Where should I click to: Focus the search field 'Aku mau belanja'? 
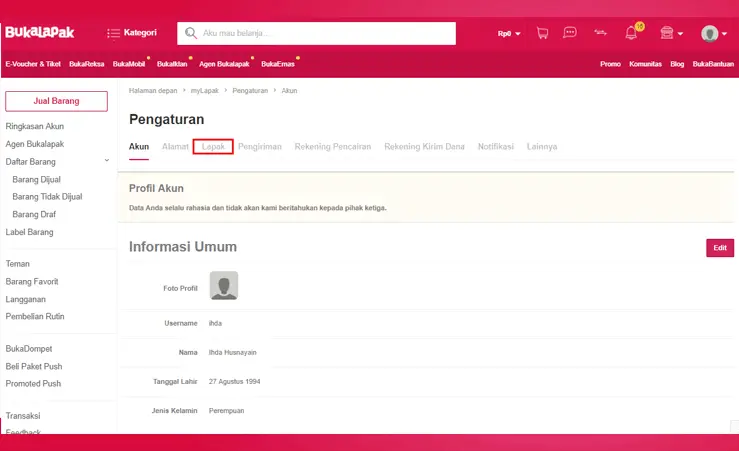(316, 33)
